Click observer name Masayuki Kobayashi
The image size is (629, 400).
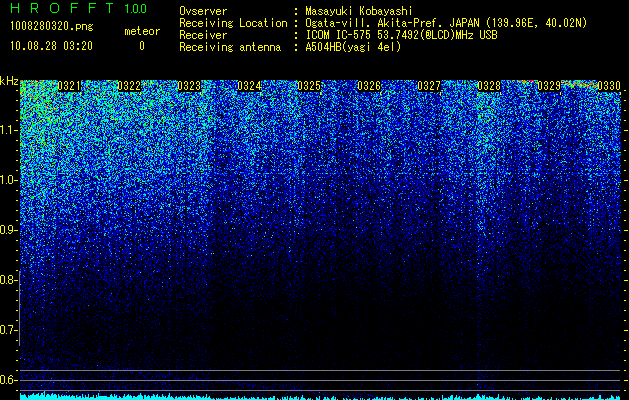coord(359,11)
